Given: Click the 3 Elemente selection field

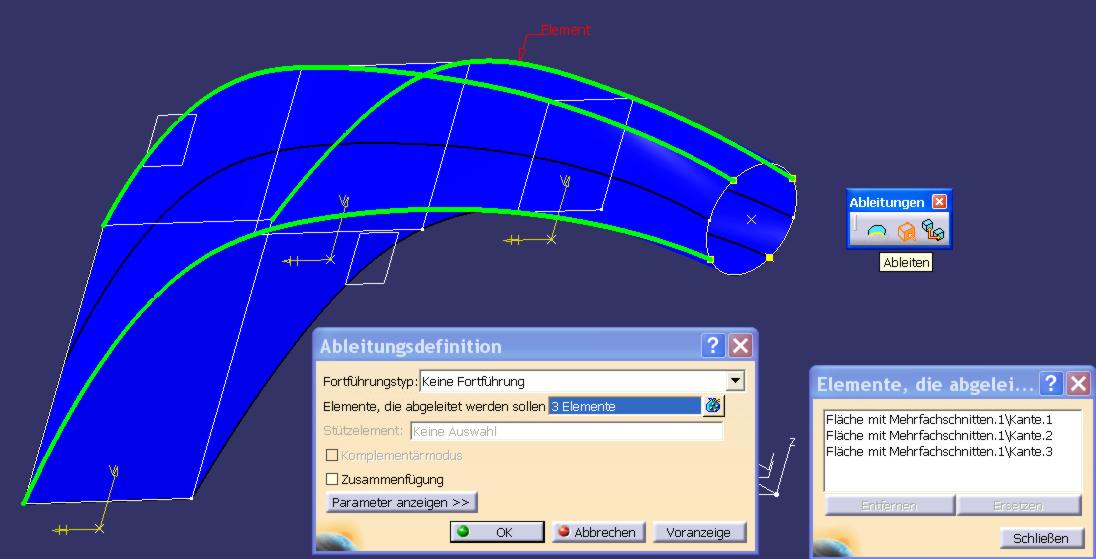Looking at the screenshot, I should click(x=624, y=406).
